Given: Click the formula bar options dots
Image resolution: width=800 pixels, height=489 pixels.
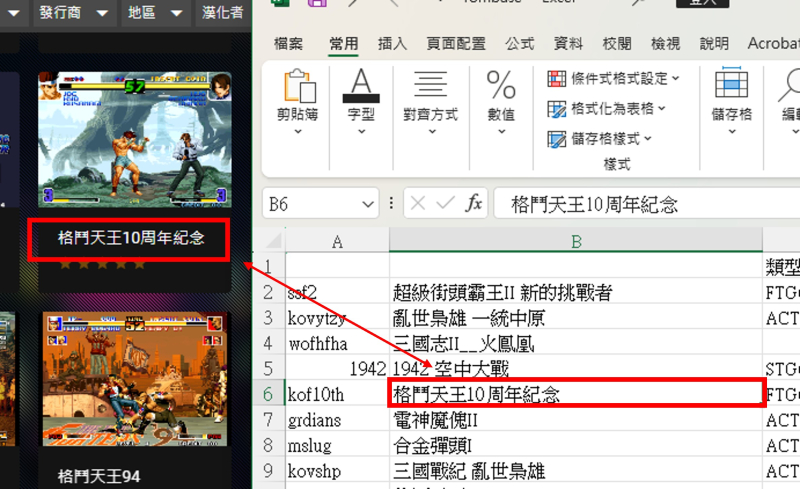Looking at the screenshot, I should pos(391,204).
